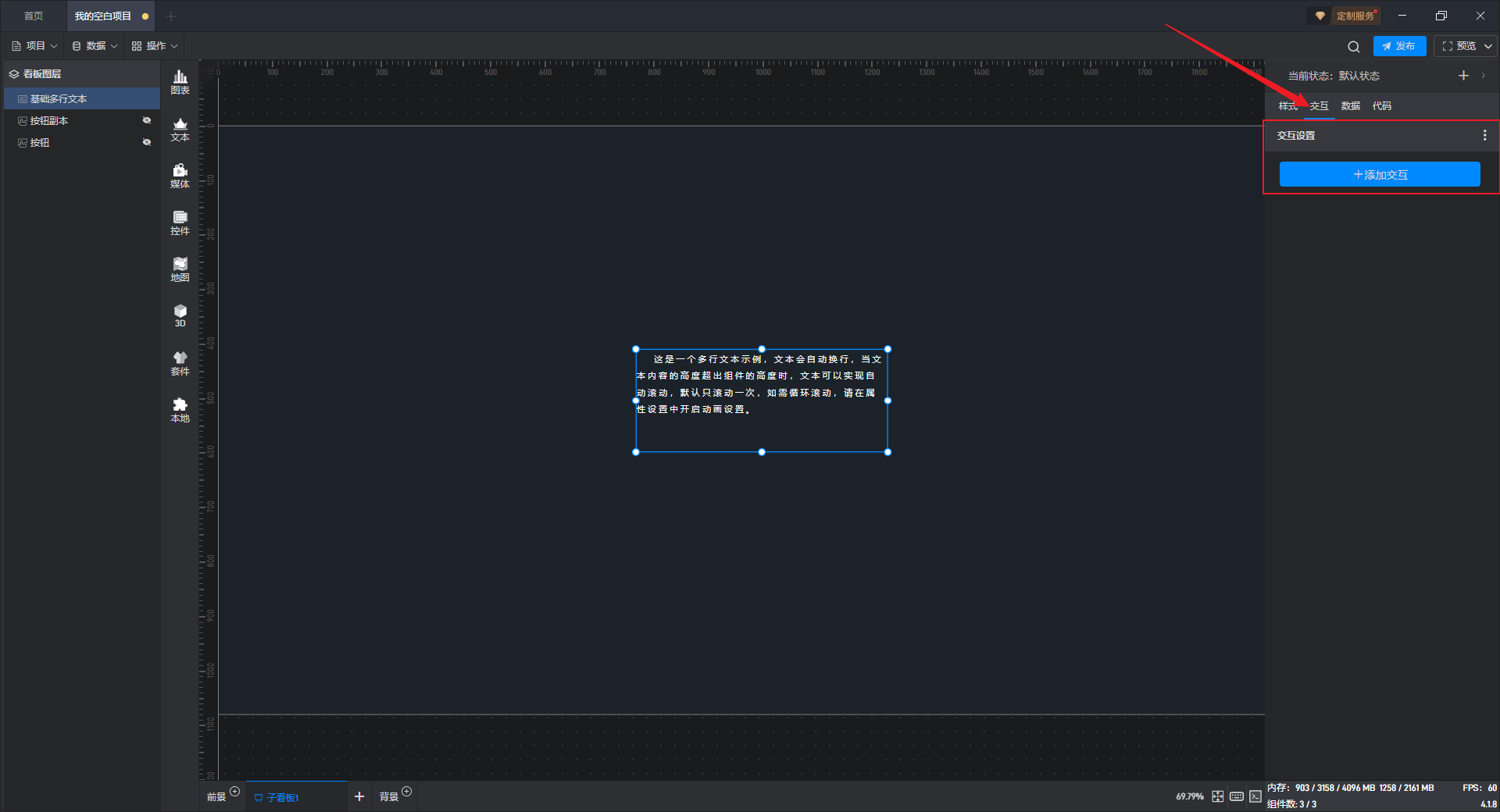
Task: Click the 添加交互 button
Action: click(1380, 174)
